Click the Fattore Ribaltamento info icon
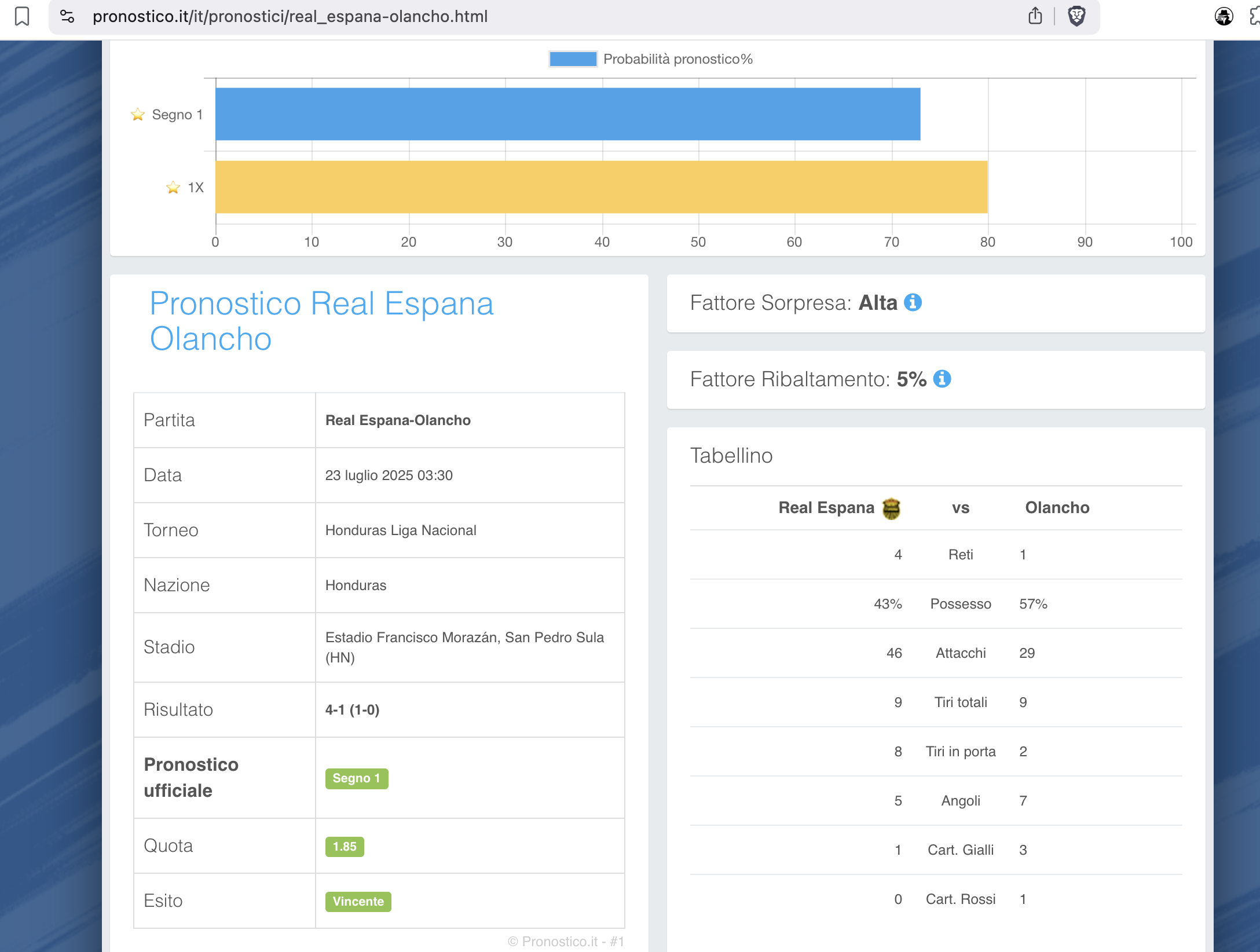 [x=942, y=379]
